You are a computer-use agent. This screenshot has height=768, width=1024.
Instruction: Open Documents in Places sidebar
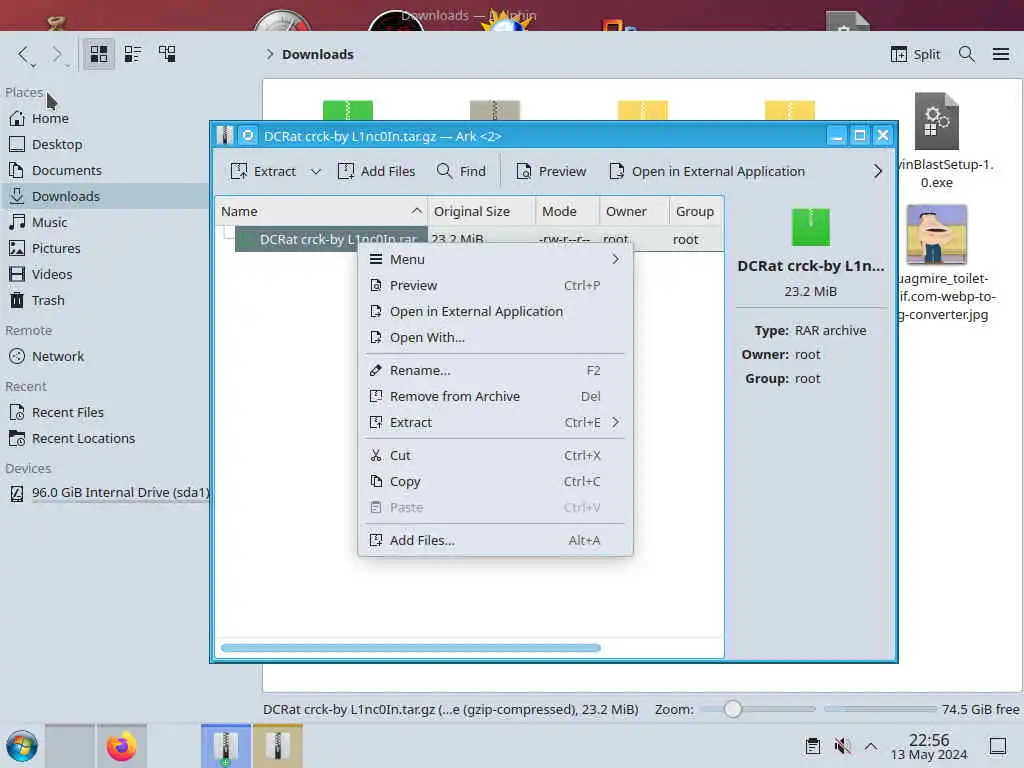tap(104, 170)
